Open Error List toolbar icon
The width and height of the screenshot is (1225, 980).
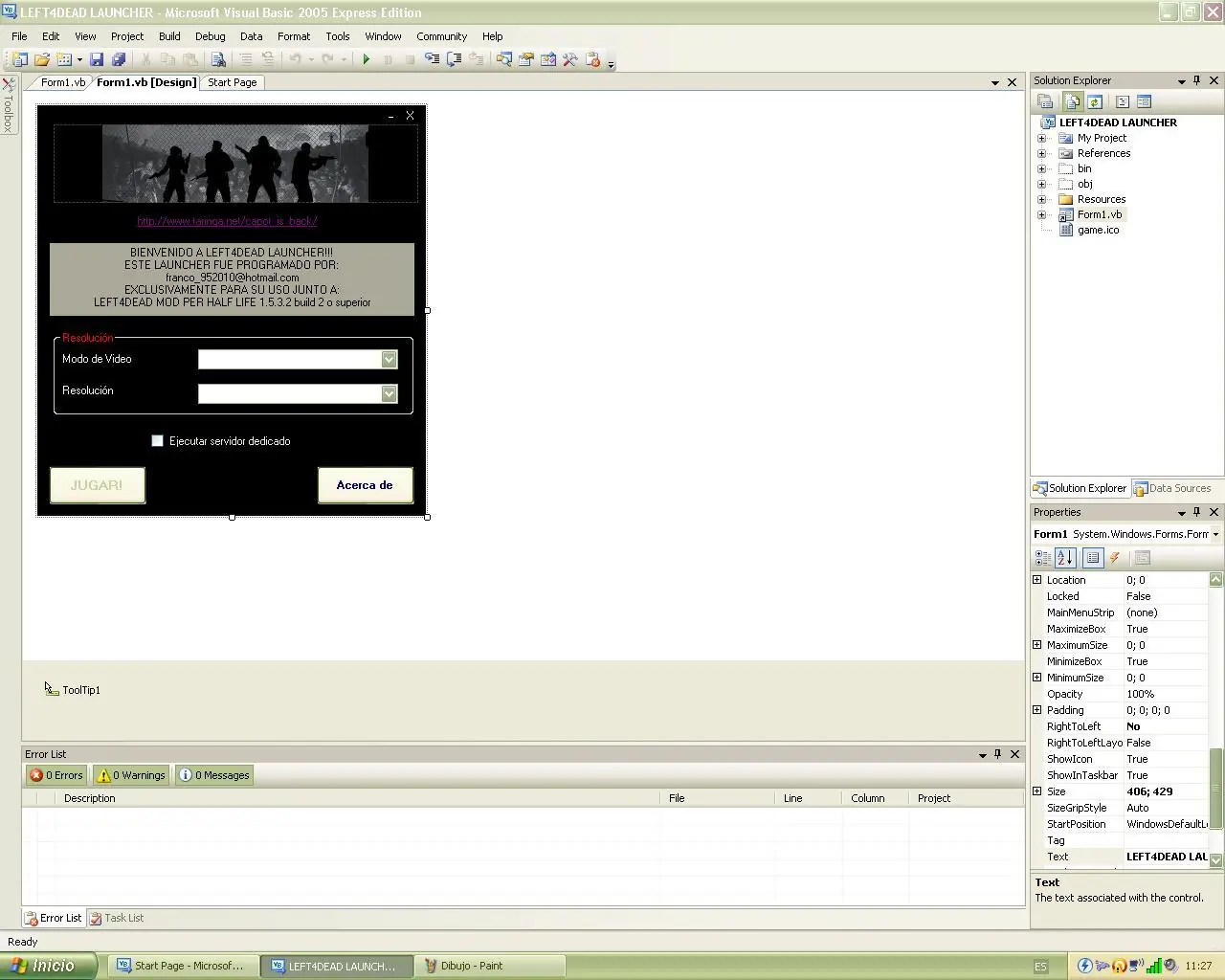coord(592,59)
